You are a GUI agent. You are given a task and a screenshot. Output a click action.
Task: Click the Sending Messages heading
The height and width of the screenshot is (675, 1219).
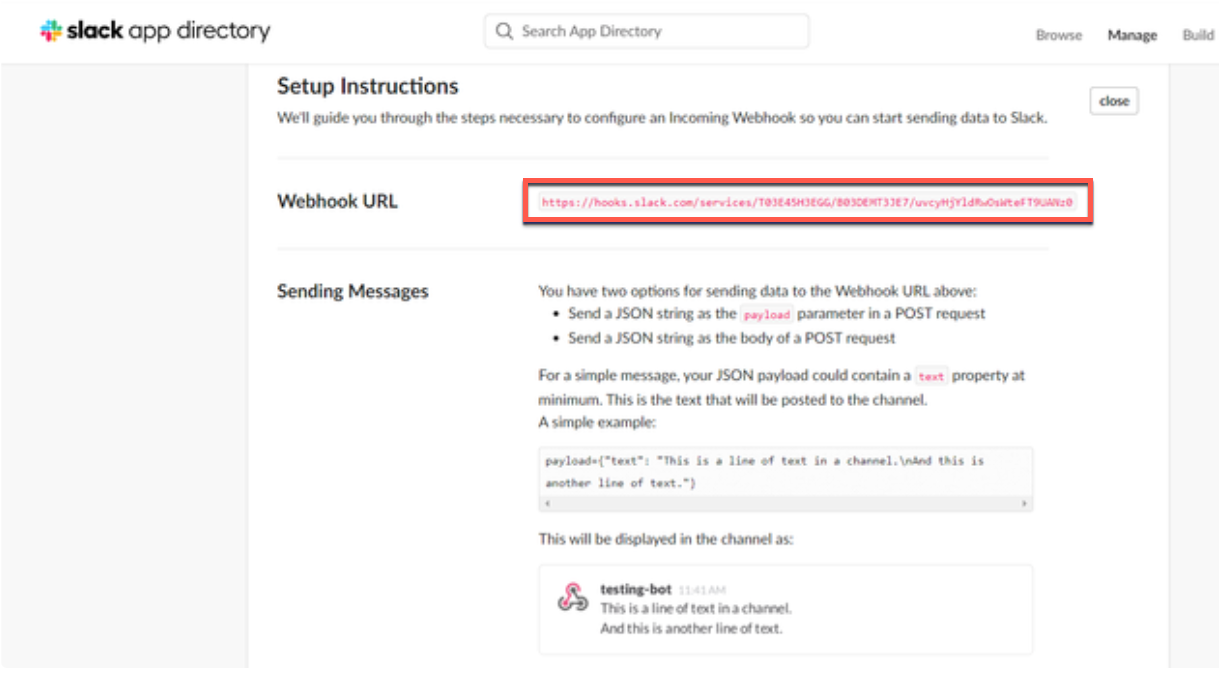coord(351,291)
